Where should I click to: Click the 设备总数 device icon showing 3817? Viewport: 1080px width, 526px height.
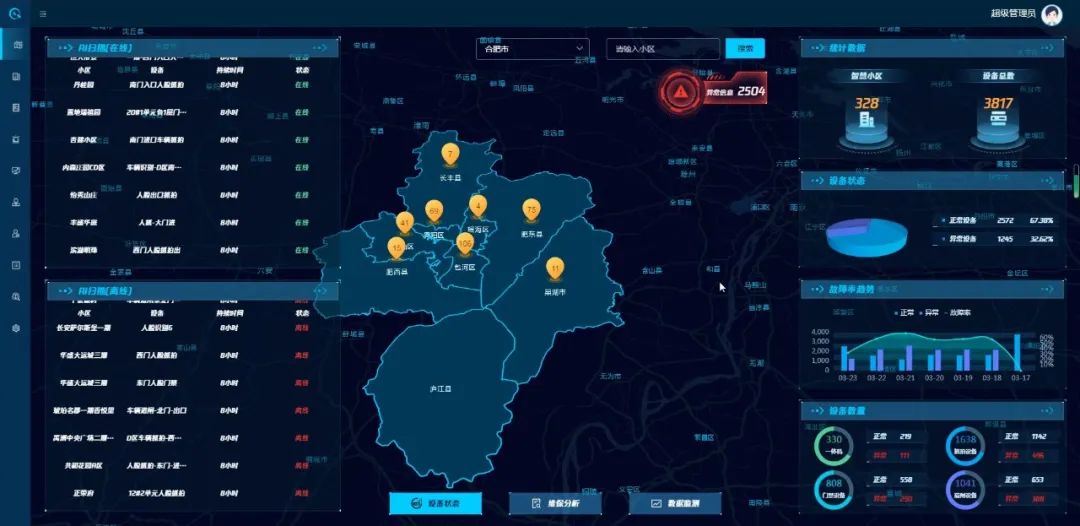click(x=997, y=119)
